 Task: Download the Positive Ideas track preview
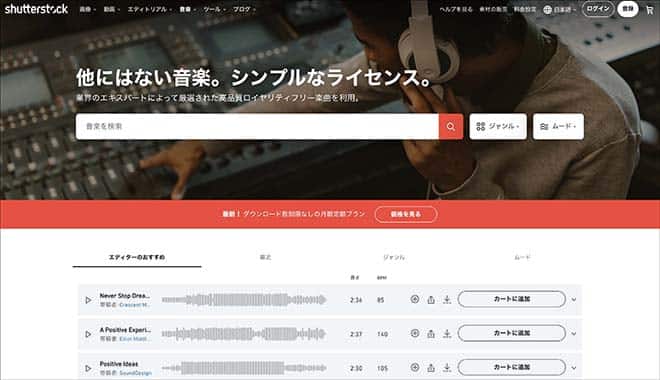[x=447, y=368]
